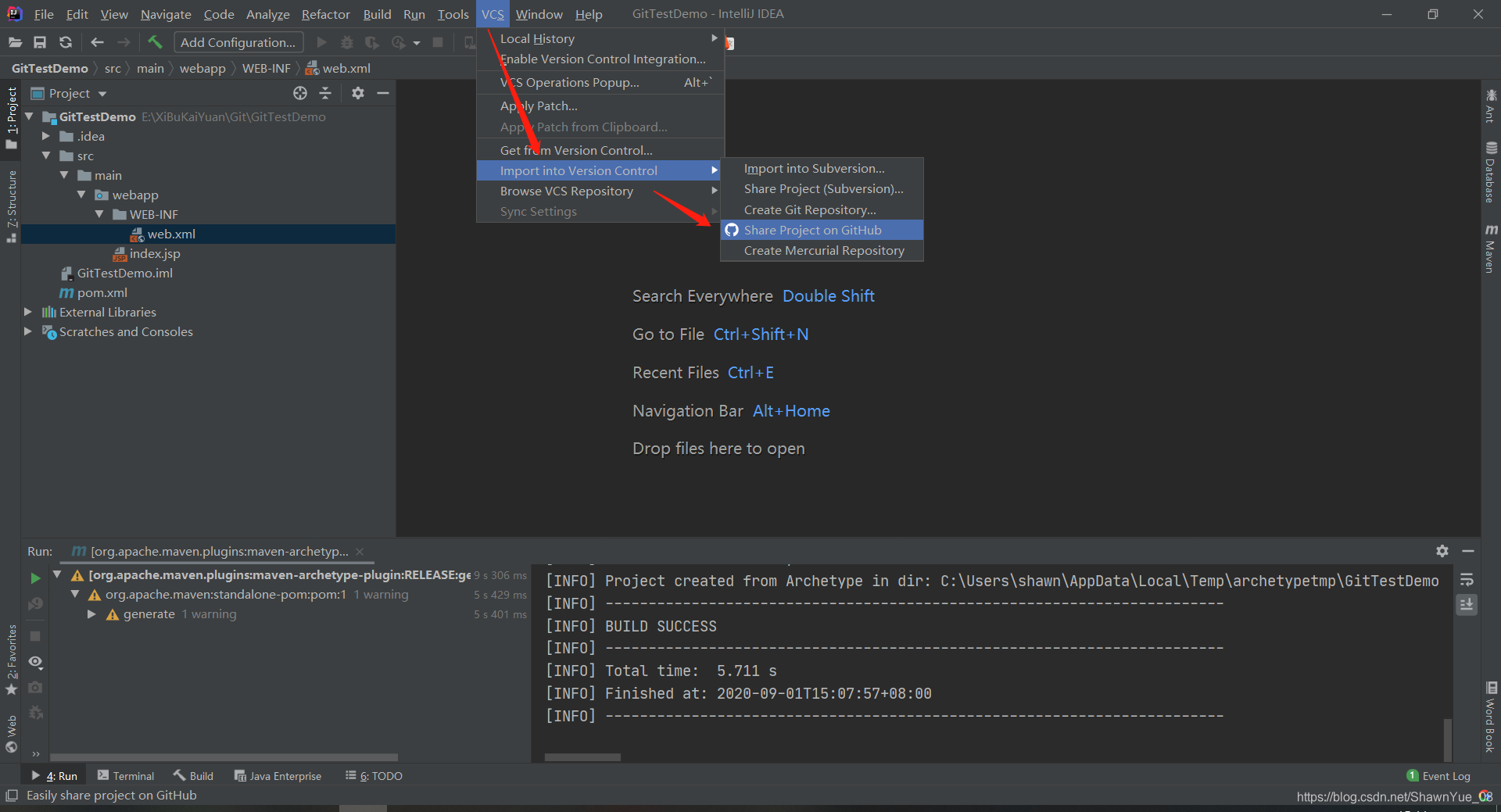Click the Run console vertical scrollbar
The height and width of the screenshot is (812, 1501).
pos(1448,739)
